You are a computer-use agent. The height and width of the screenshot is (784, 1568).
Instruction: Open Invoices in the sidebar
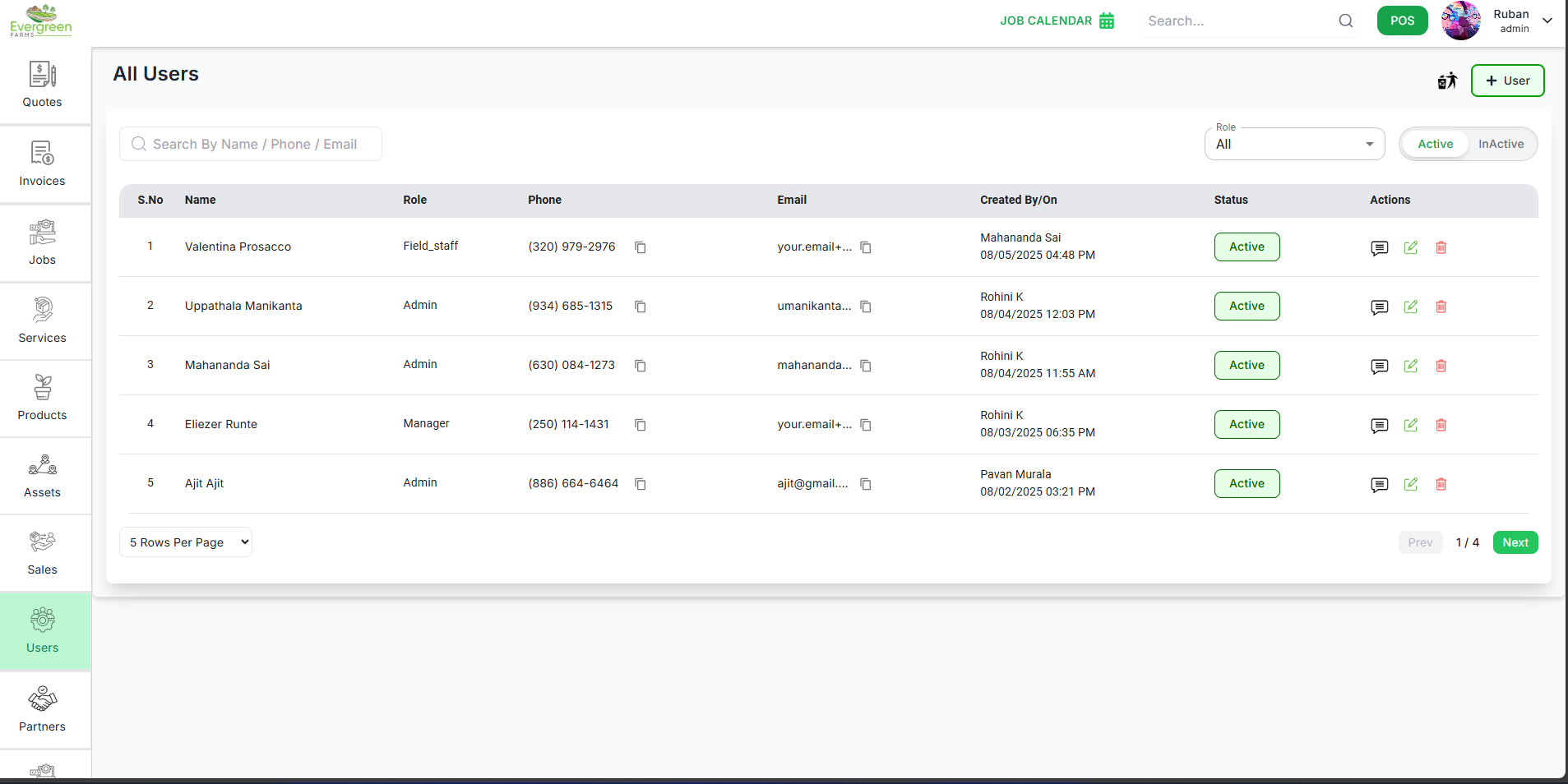coord(43,164)
